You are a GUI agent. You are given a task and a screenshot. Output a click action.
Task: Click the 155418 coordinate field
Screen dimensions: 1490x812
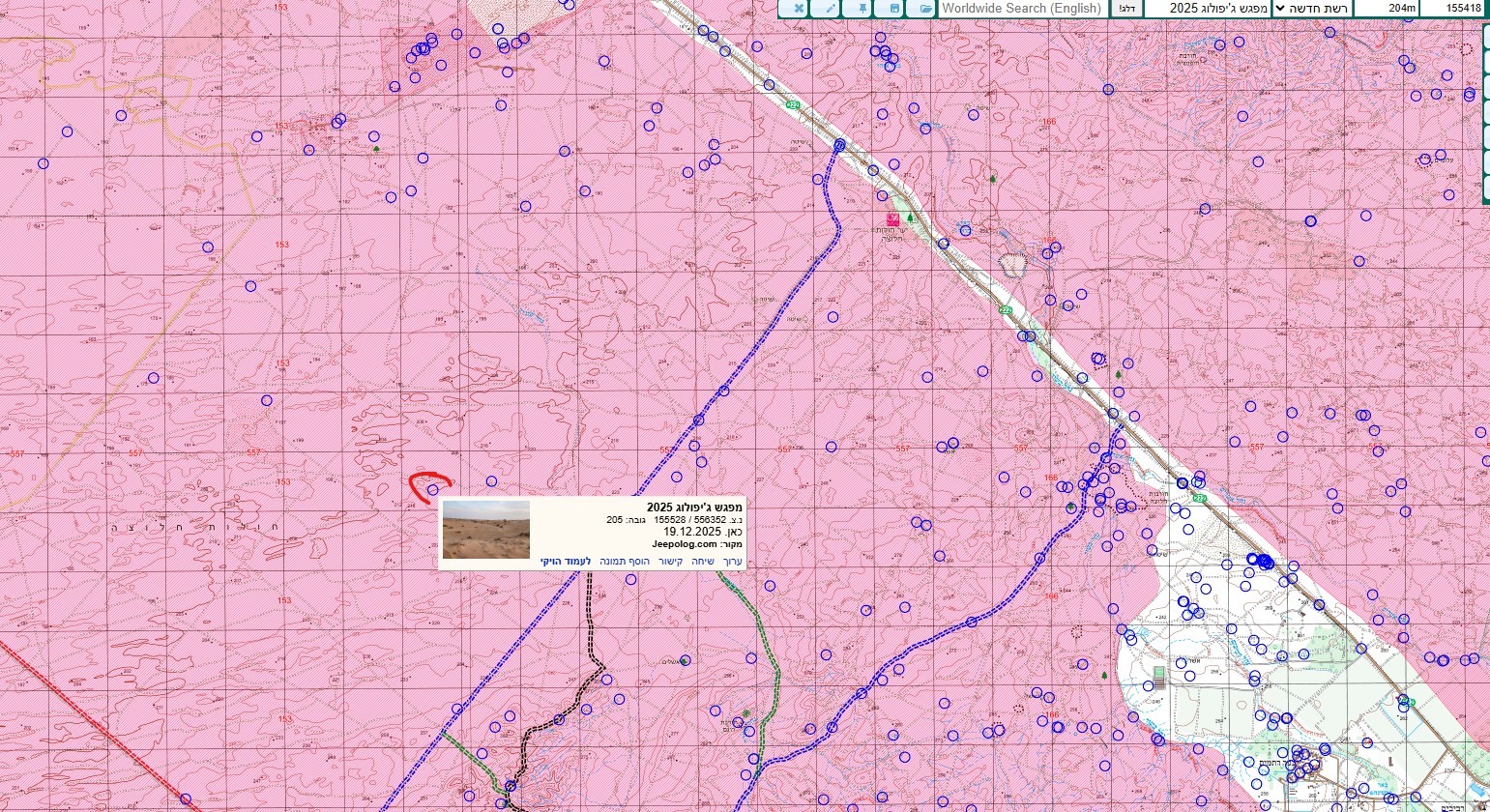pyautogui.click(x=1455, y=9)
